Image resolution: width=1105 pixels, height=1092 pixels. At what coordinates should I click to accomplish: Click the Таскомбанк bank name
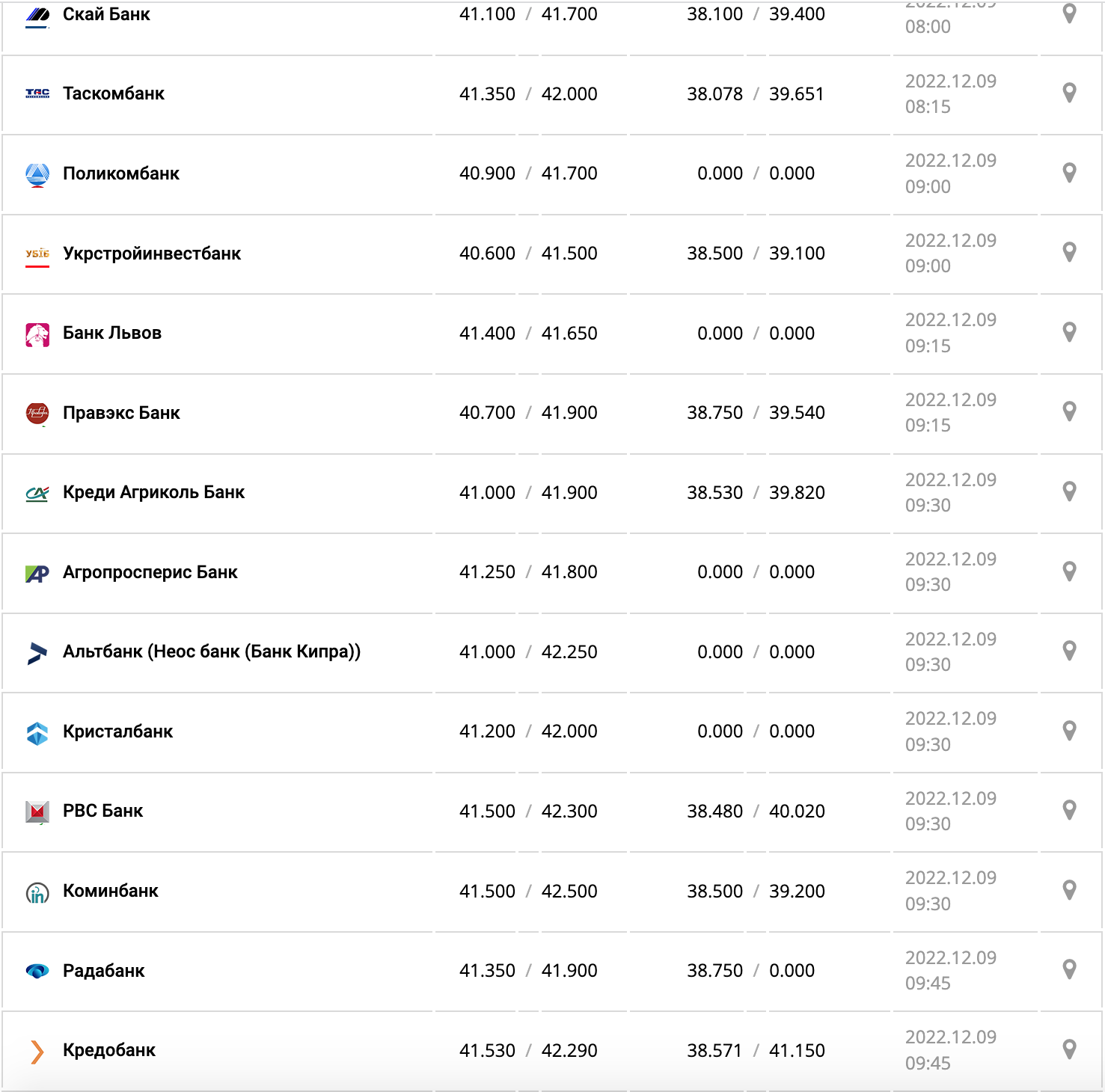(114, 93)
